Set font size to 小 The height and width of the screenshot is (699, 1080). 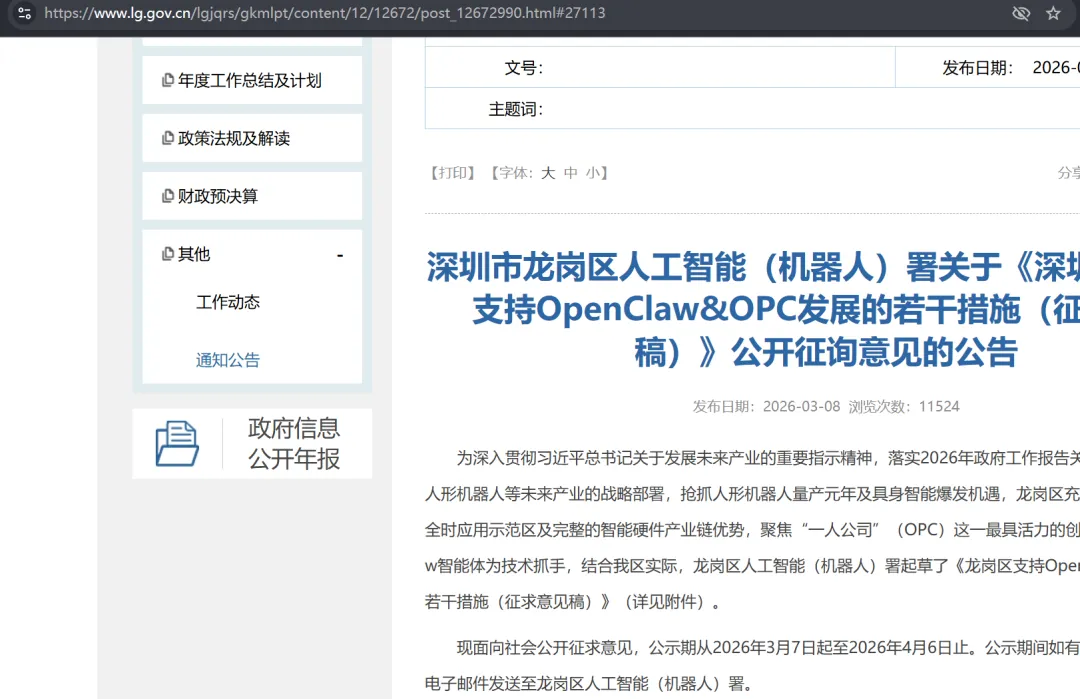click(x=593, y=173)
